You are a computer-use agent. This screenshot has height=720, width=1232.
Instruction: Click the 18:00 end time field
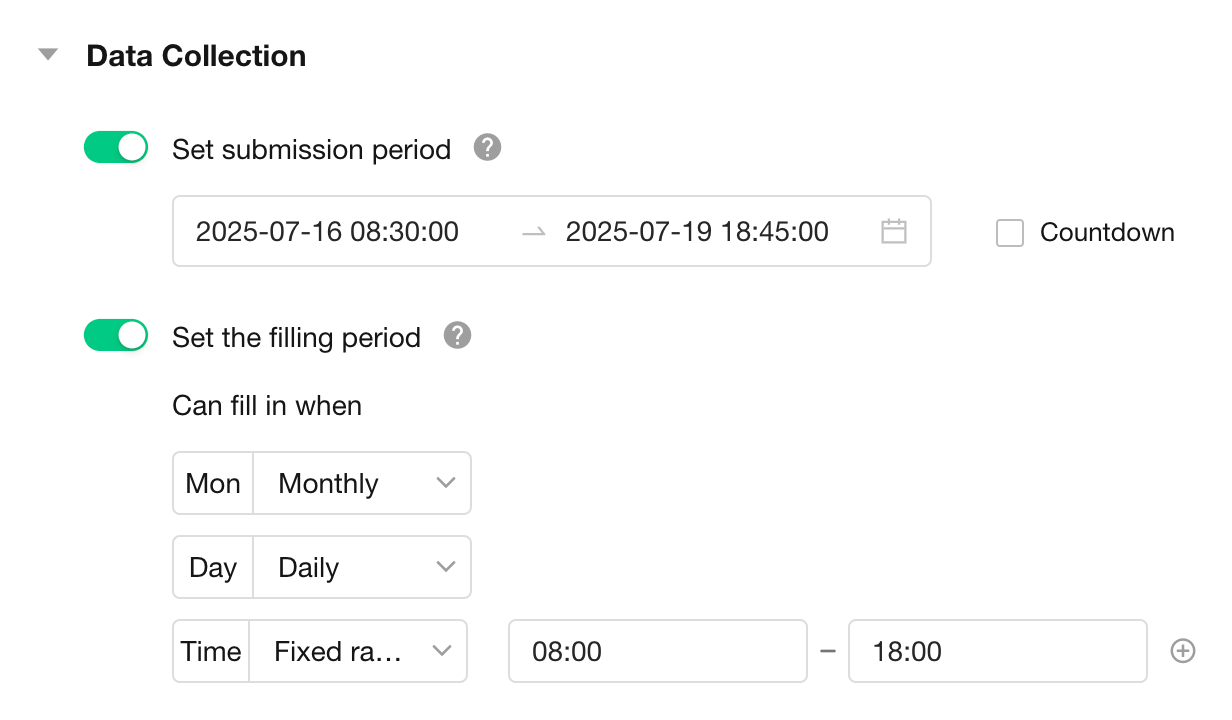(x=997, y=652)
